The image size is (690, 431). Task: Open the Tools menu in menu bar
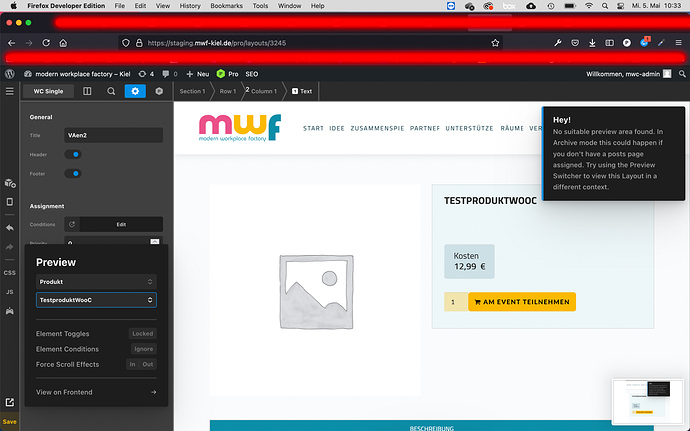click(x=260, y=6)
